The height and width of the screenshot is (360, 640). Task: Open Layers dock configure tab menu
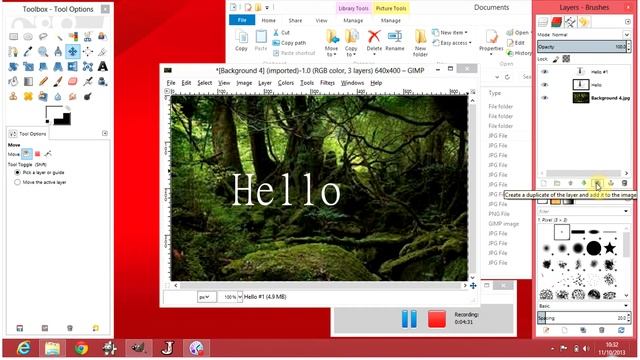coord(628,22)
